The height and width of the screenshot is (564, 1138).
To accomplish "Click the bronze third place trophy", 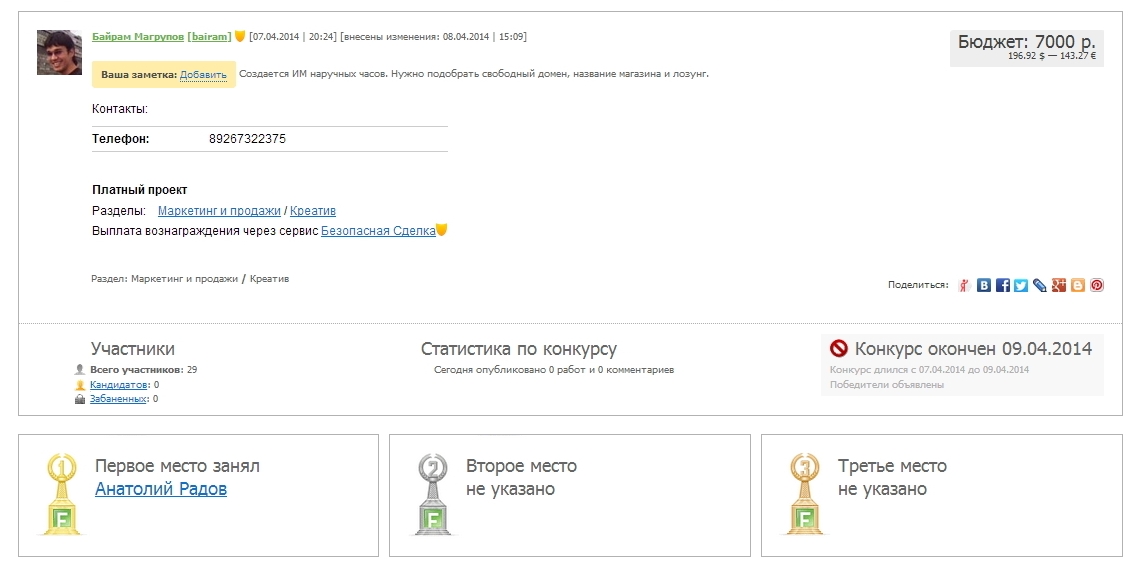I will click(804, 494).
